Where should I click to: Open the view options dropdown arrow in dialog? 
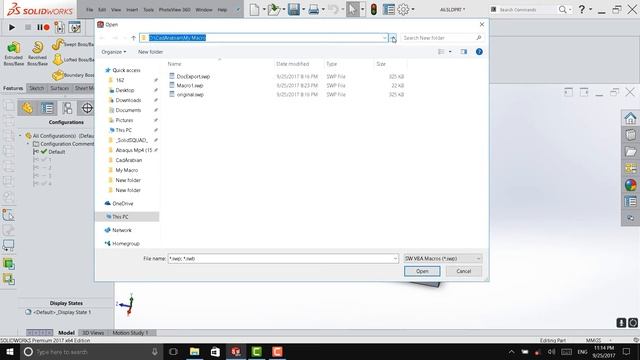click(x=450, y=52)
